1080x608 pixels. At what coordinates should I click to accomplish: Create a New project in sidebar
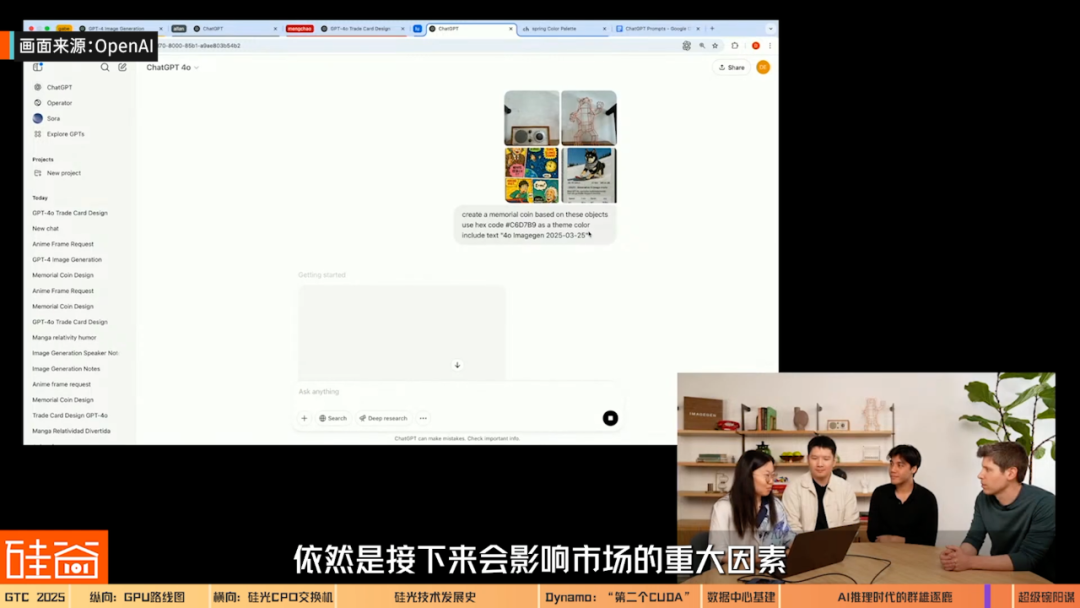(63, 174)
